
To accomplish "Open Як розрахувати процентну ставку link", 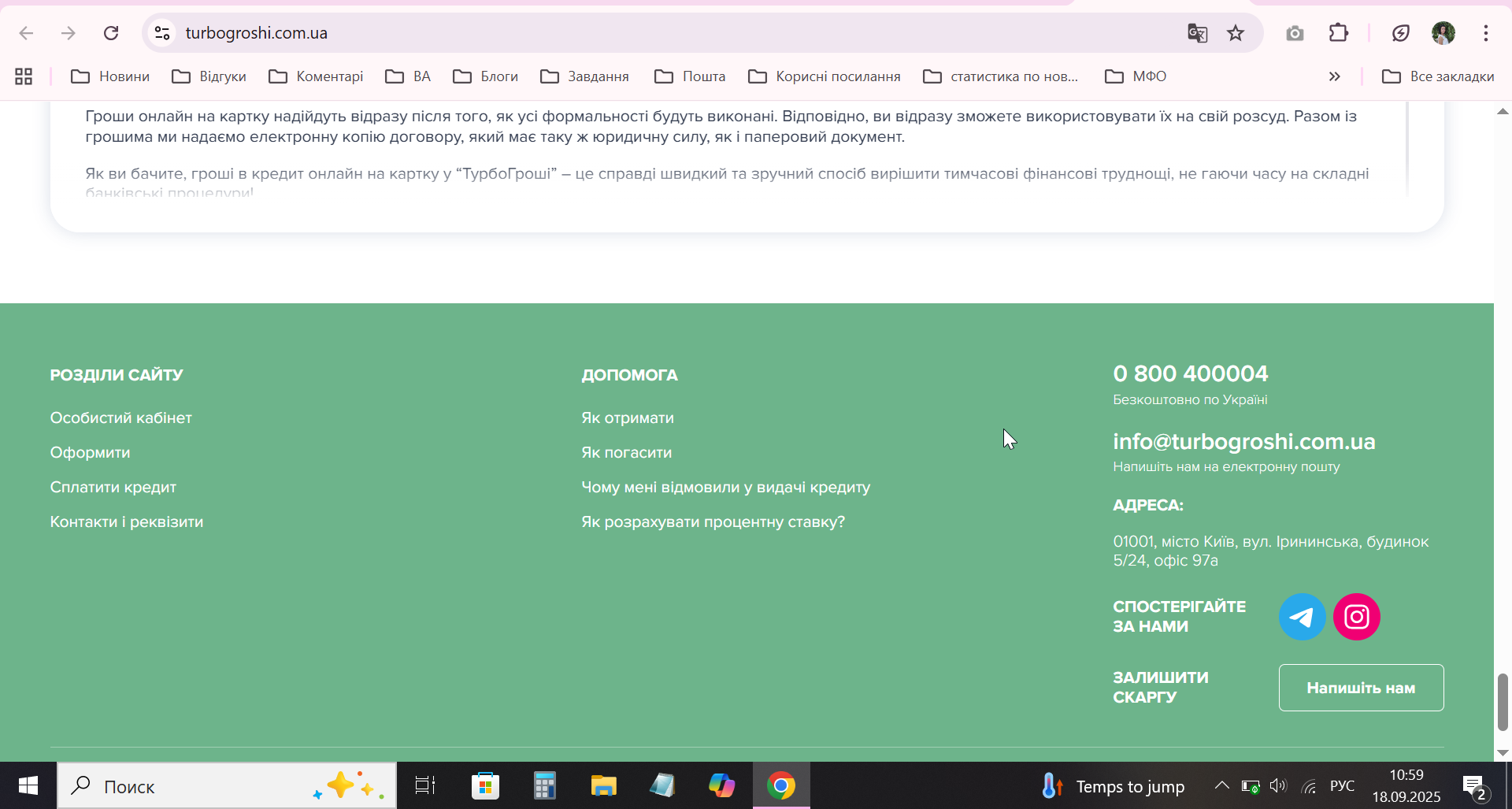I will [713, 522].
